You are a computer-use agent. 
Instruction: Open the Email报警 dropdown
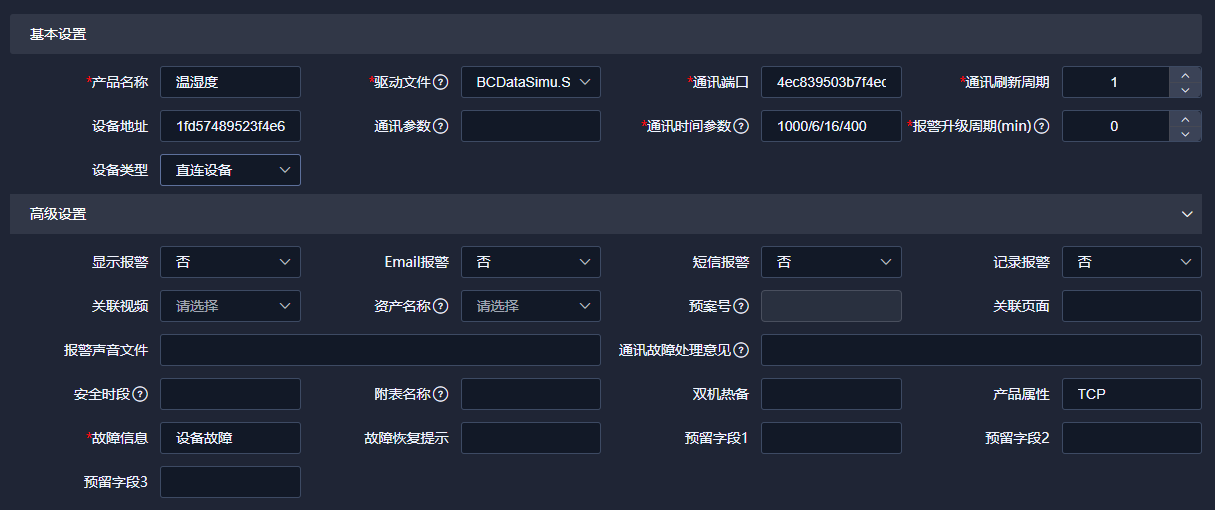pos(531,262)
